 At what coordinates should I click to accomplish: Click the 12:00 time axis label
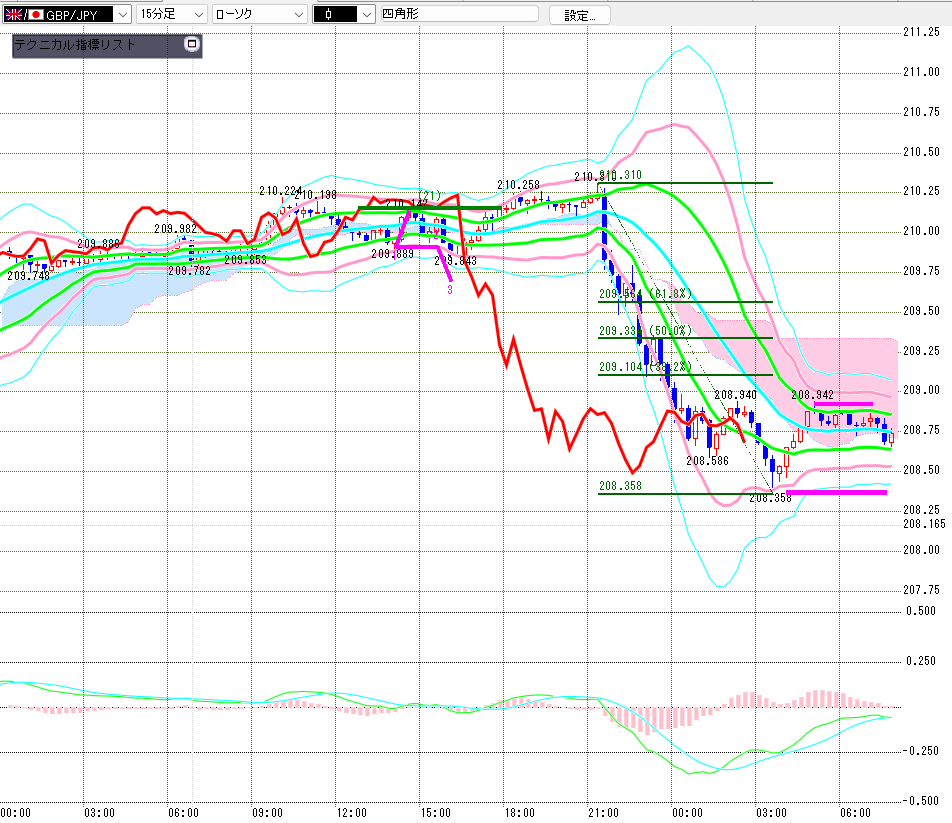(352, 813)
